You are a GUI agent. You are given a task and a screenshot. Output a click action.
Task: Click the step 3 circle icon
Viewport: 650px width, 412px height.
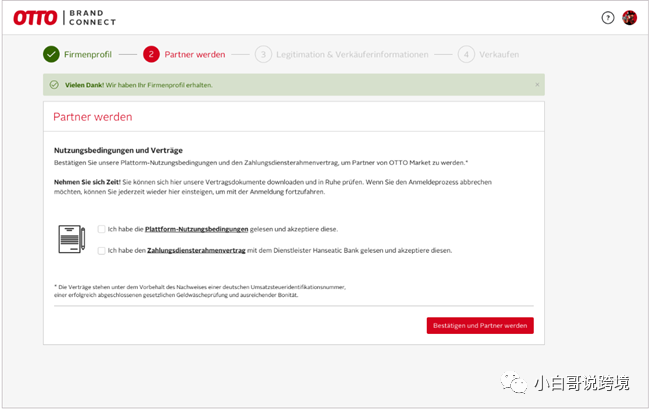(263, 54)
